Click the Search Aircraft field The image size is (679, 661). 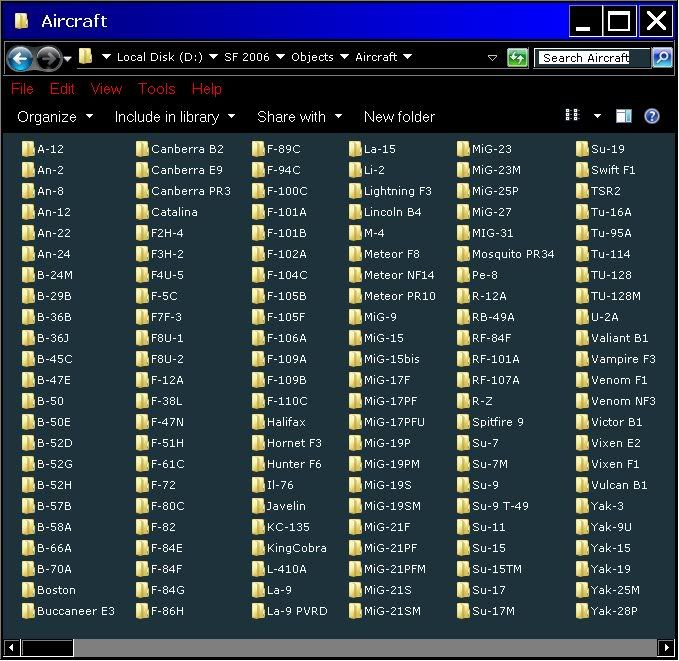(x=593, y=58)
